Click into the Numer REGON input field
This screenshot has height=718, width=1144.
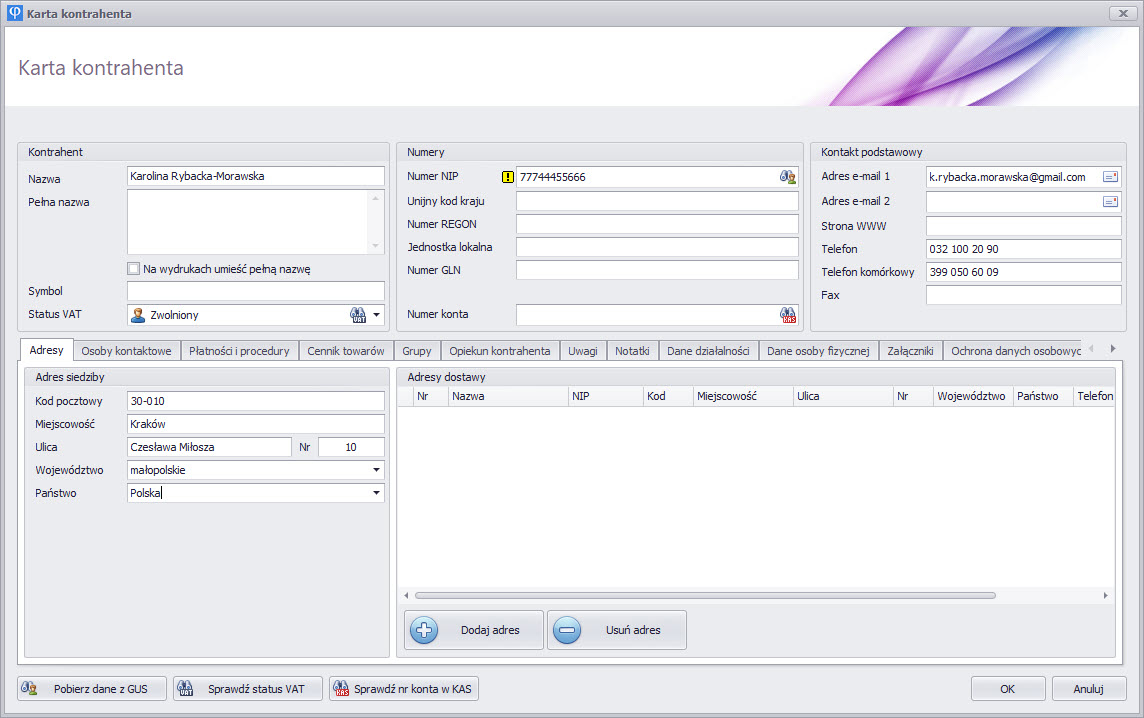pos(657,224)
